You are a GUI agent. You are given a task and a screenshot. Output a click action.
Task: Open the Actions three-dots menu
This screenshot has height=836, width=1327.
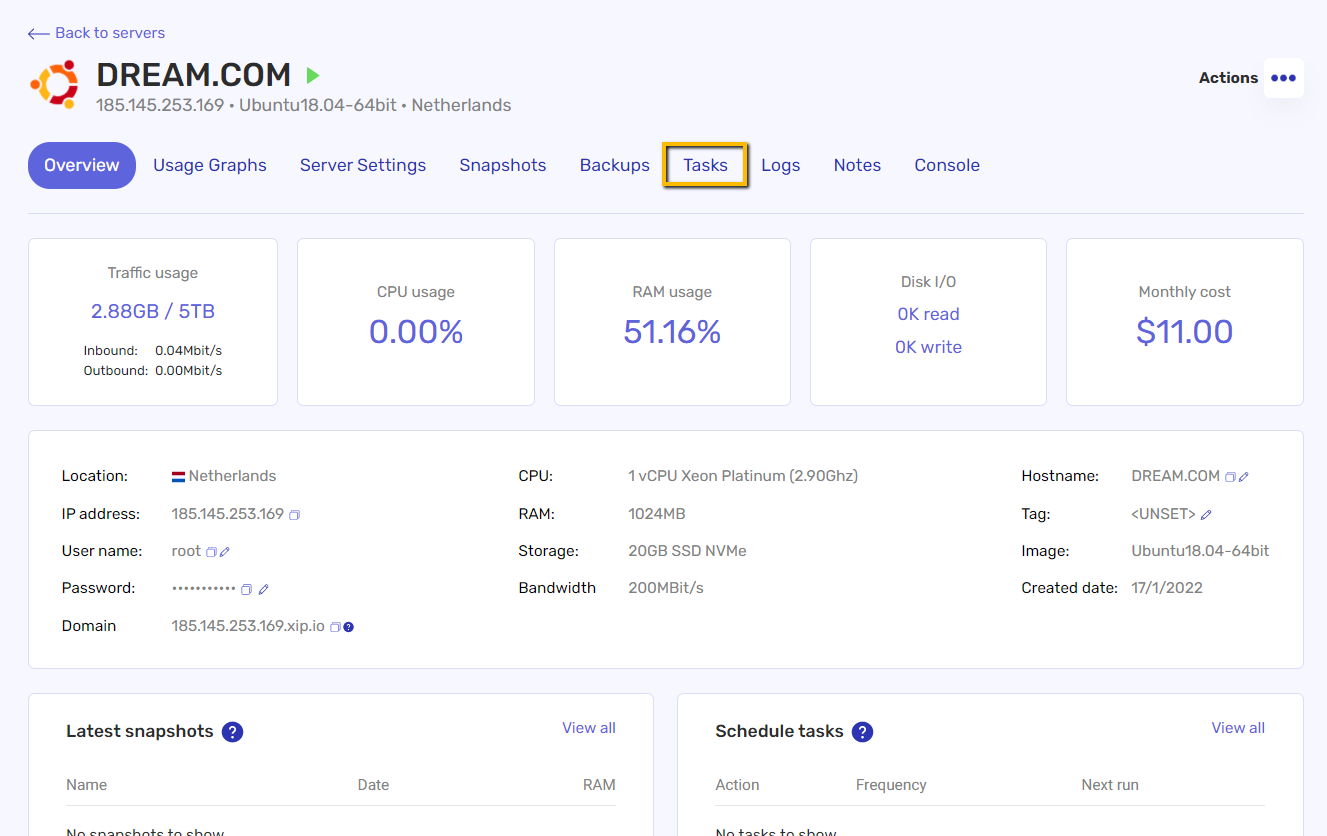click(x=1283, y=78)
